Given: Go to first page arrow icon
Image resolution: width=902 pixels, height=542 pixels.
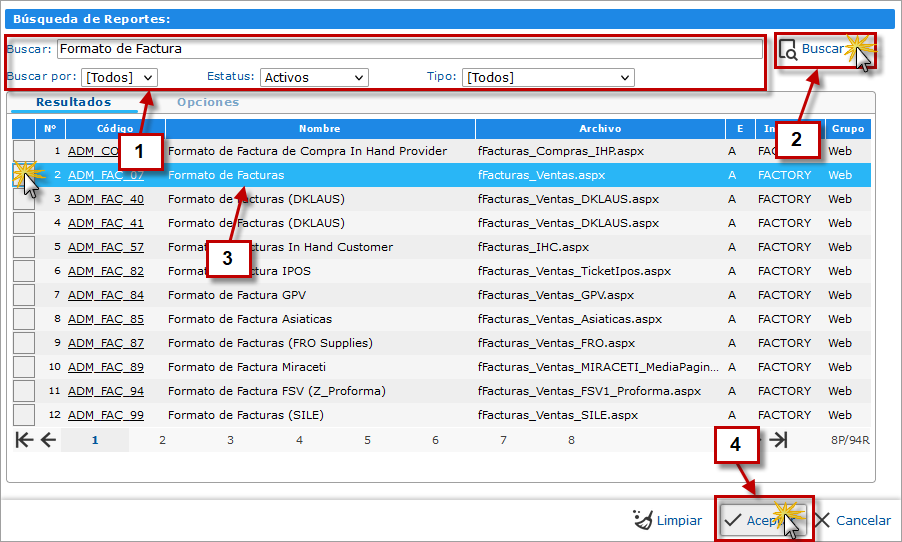Looking at the screenshot, I should pos(24,440).
